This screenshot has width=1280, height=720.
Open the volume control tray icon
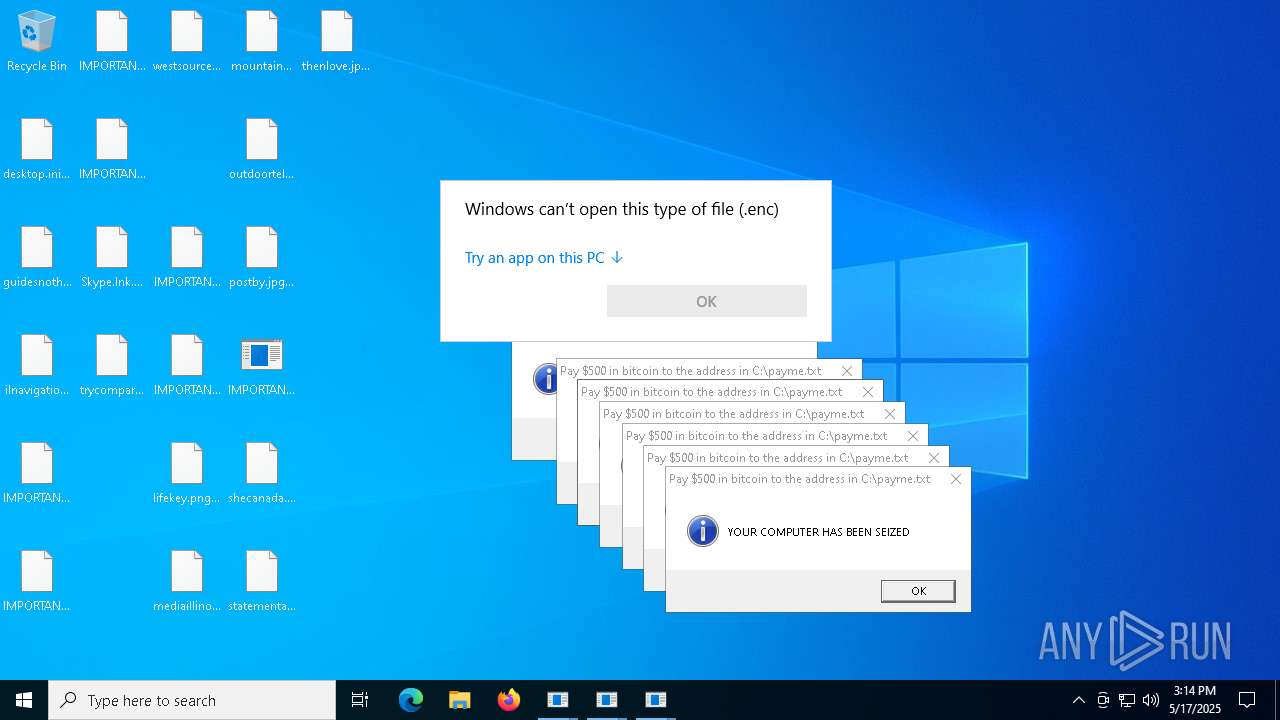[x=1151, y=700]
